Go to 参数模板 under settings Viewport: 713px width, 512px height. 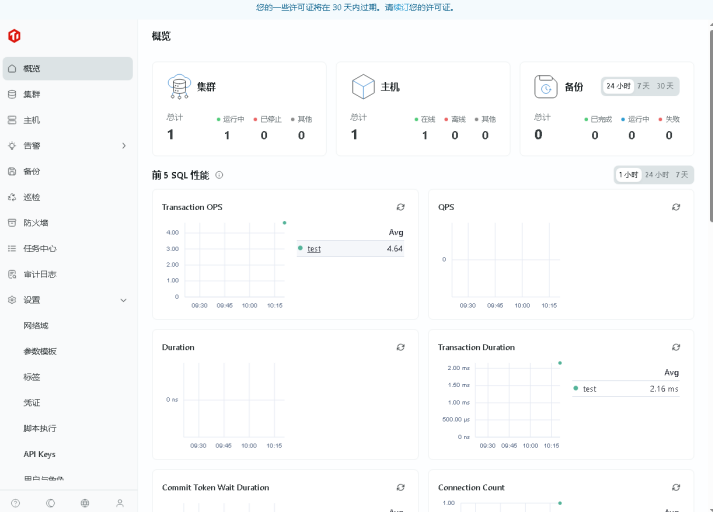coord(40,351)
